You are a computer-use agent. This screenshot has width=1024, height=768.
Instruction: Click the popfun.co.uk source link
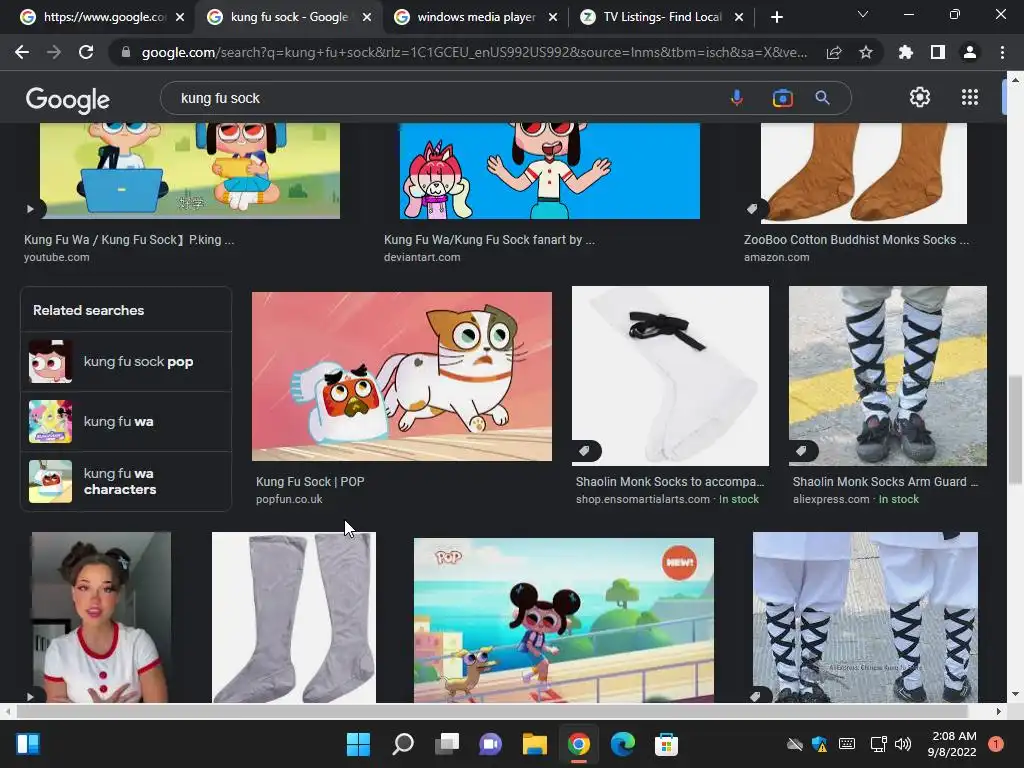click(289, 499)
